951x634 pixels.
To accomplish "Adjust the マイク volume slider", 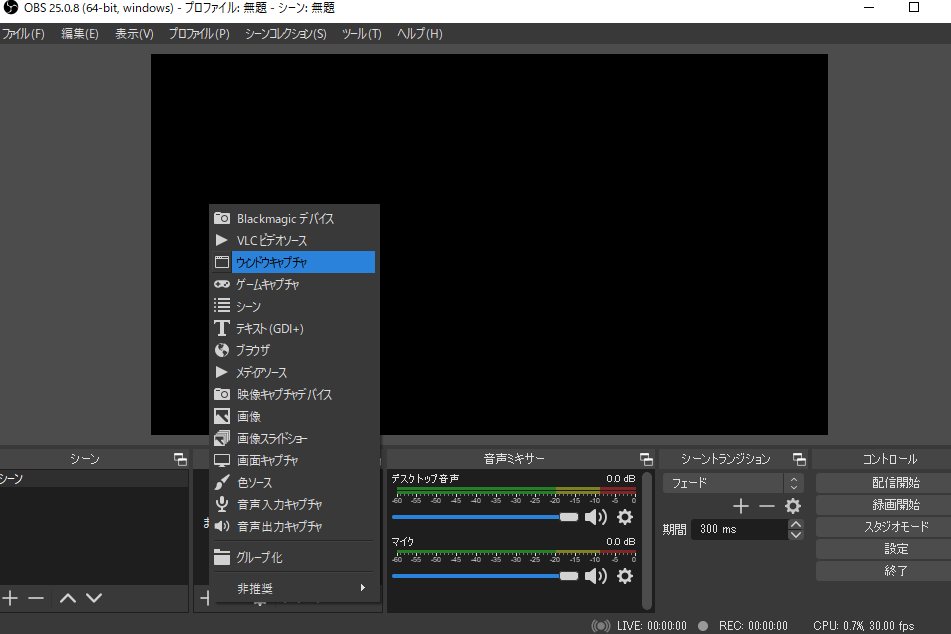I will 485,576.
